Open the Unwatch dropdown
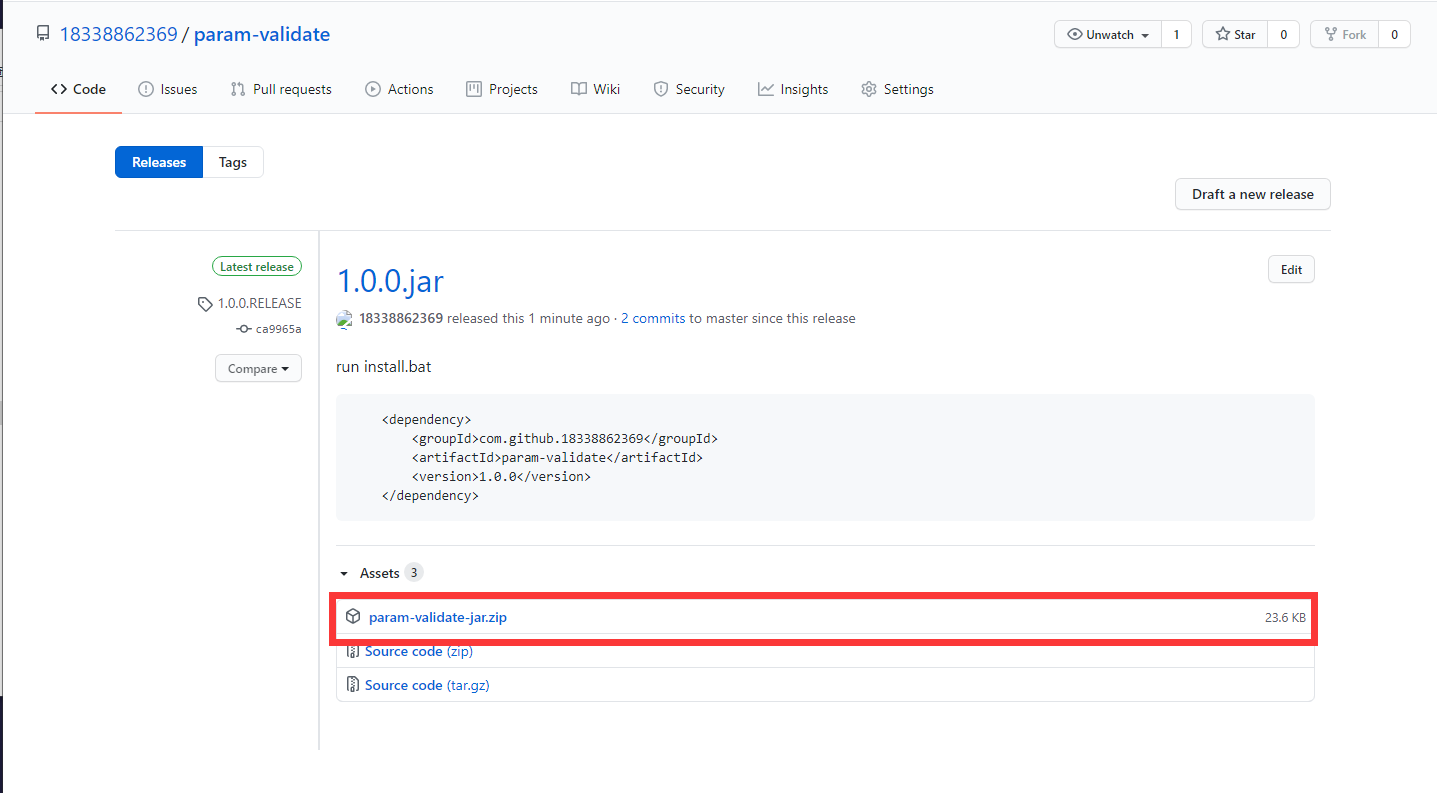 coord(1108,34)
